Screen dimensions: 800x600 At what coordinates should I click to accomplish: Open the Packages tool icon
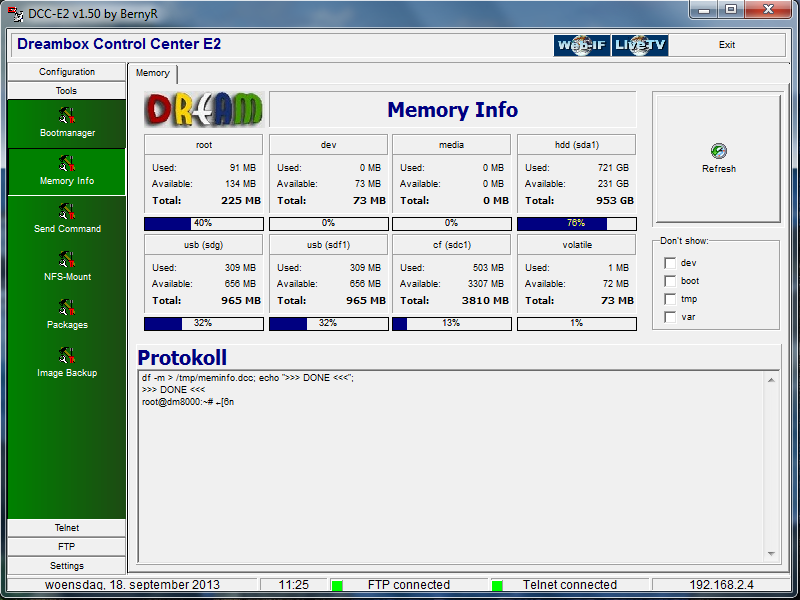click(x=66, y=307)
